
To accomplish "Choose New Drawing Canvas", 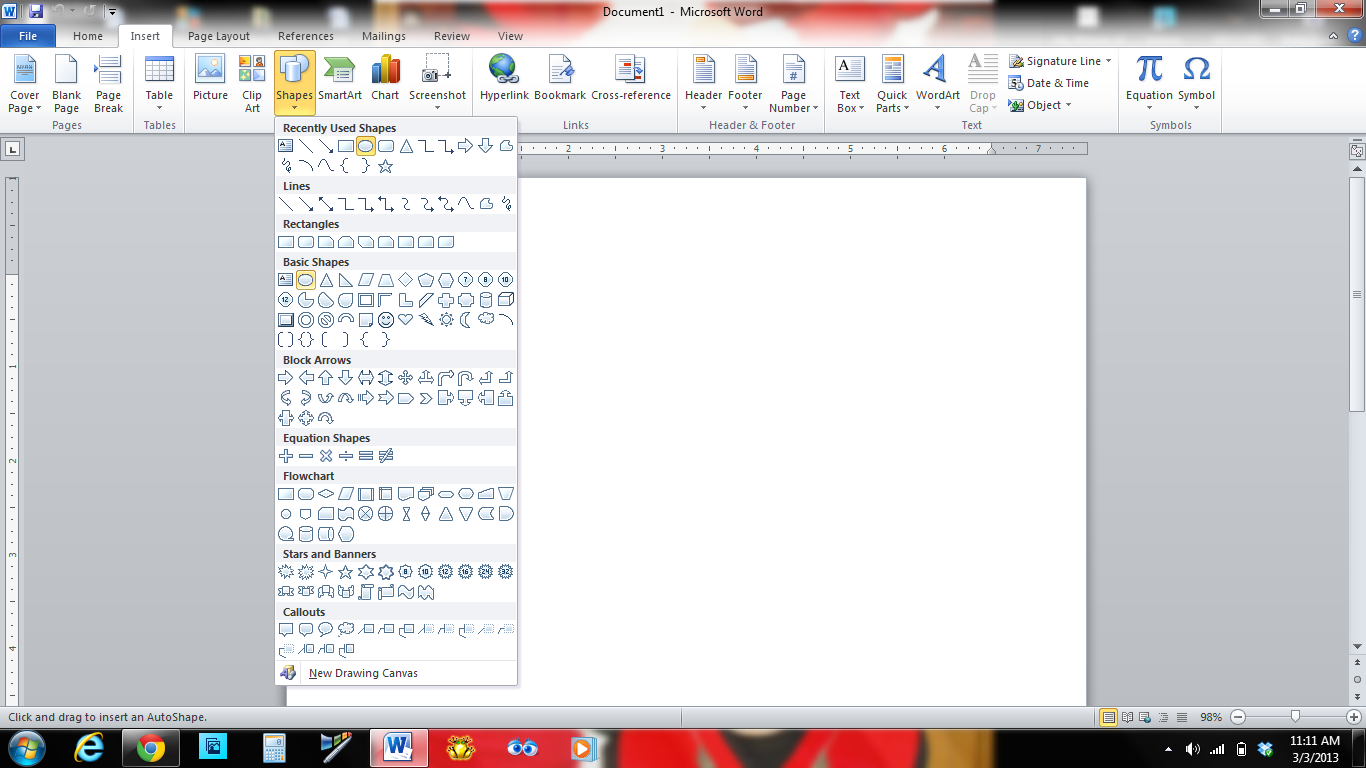I will [x=396, y=673].
